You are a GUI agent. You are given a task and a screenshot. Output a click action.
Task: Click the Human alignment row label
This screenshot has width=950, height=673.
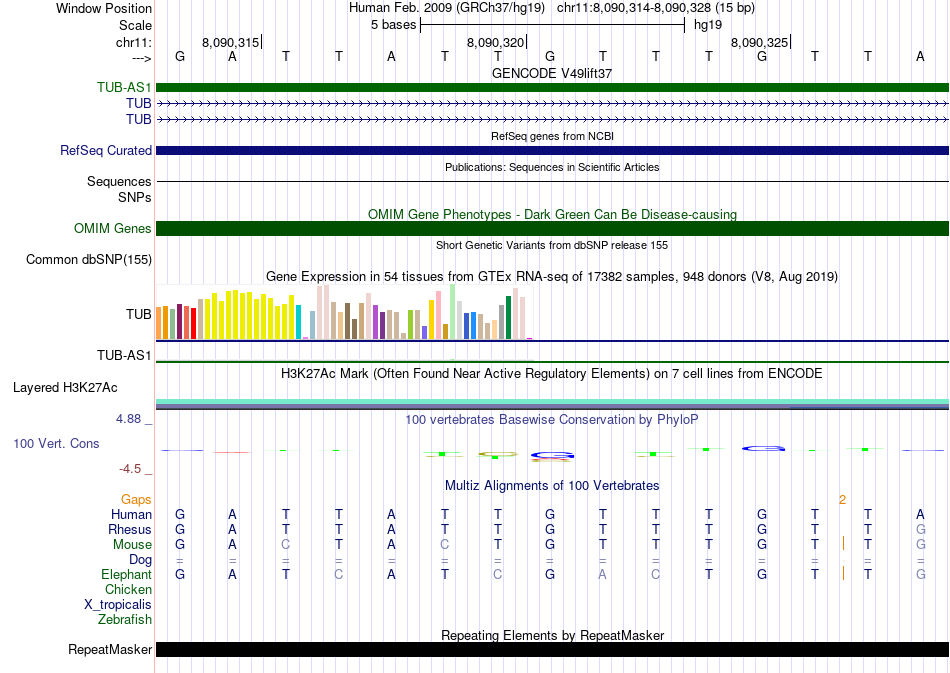[131, 514]
